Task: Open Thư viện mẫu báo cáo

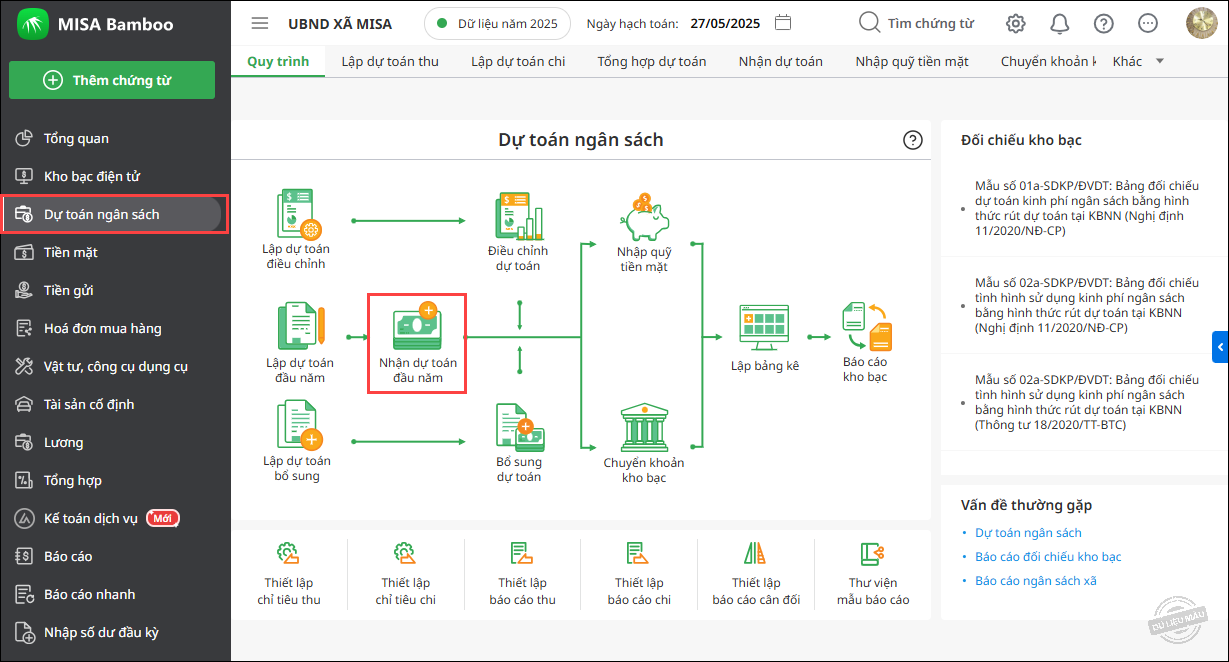Action: [x=873, y=575]
